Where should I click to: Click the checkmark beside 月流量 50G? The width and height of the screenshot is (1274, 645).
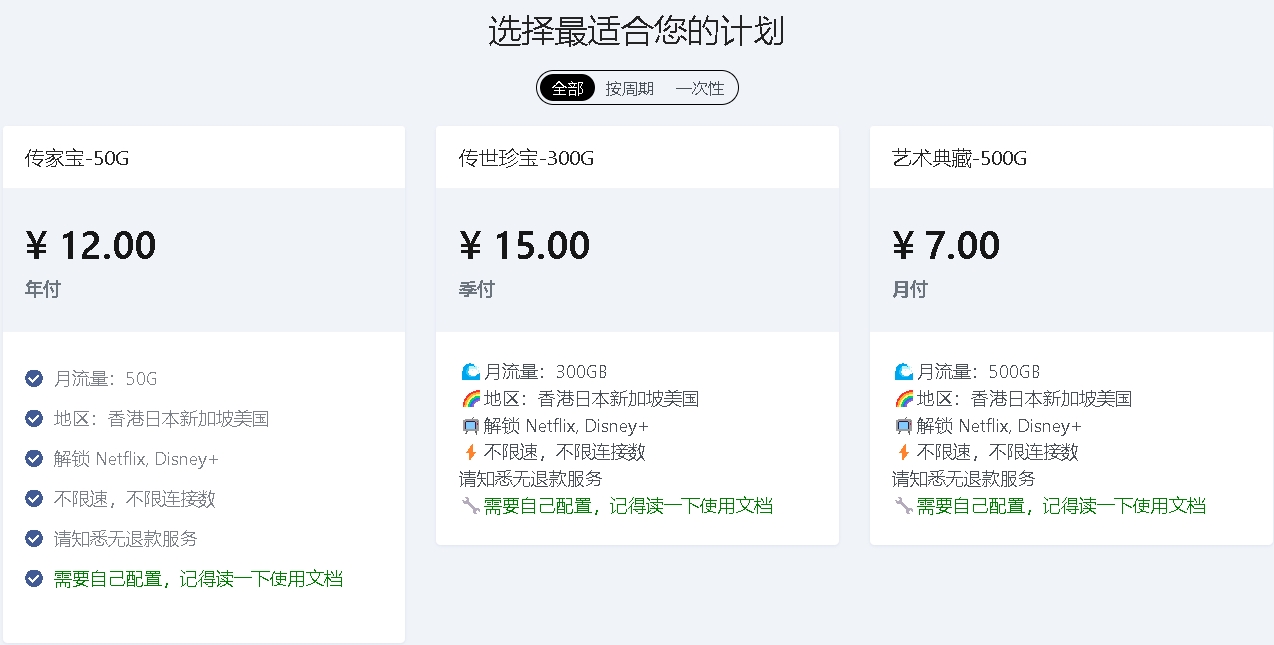click(33, 378)
